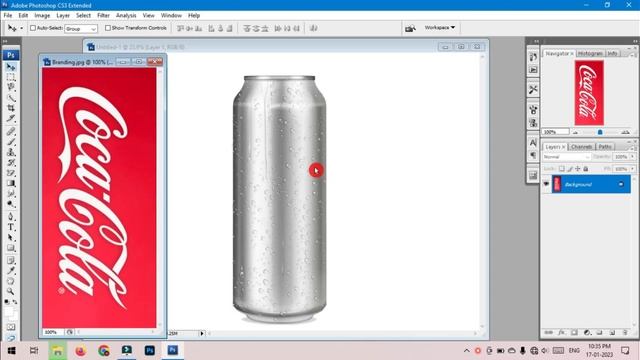Switch to the Channels tab
Screen dimensions: 640x360
click(581, 147)
